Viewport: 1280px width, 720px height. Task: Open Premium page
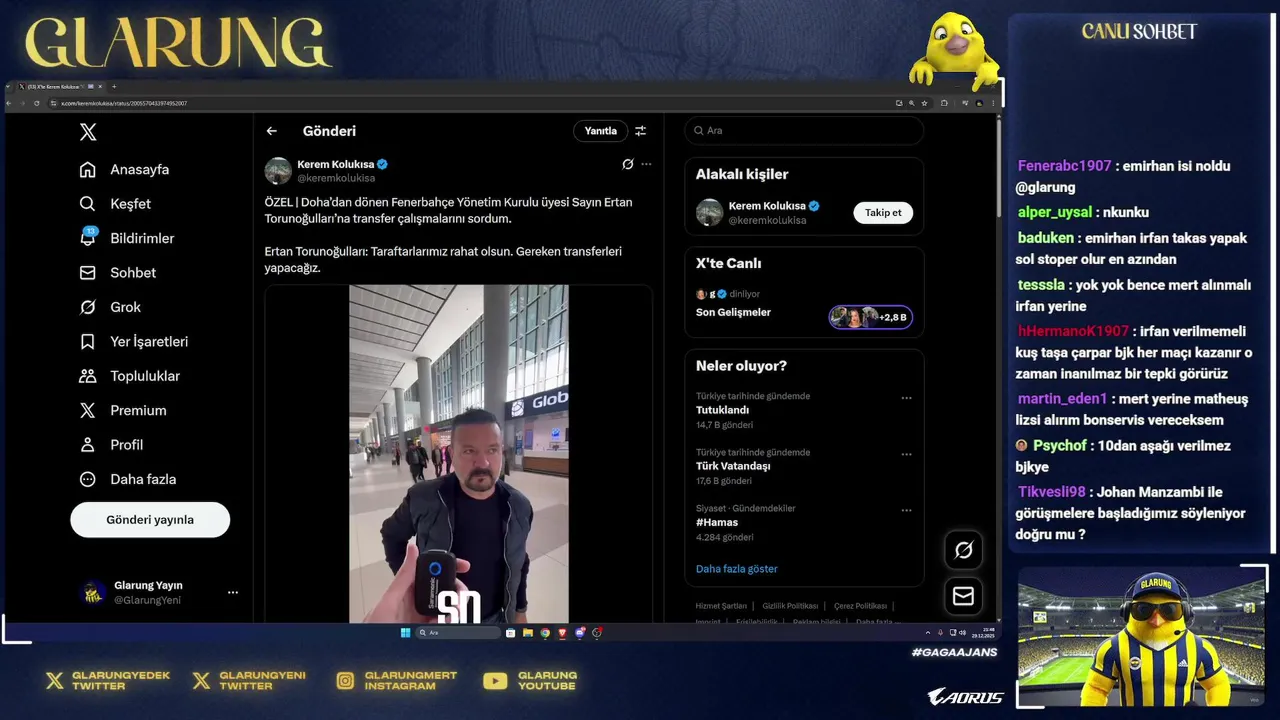pyautogui.click(x=123, y=410)
